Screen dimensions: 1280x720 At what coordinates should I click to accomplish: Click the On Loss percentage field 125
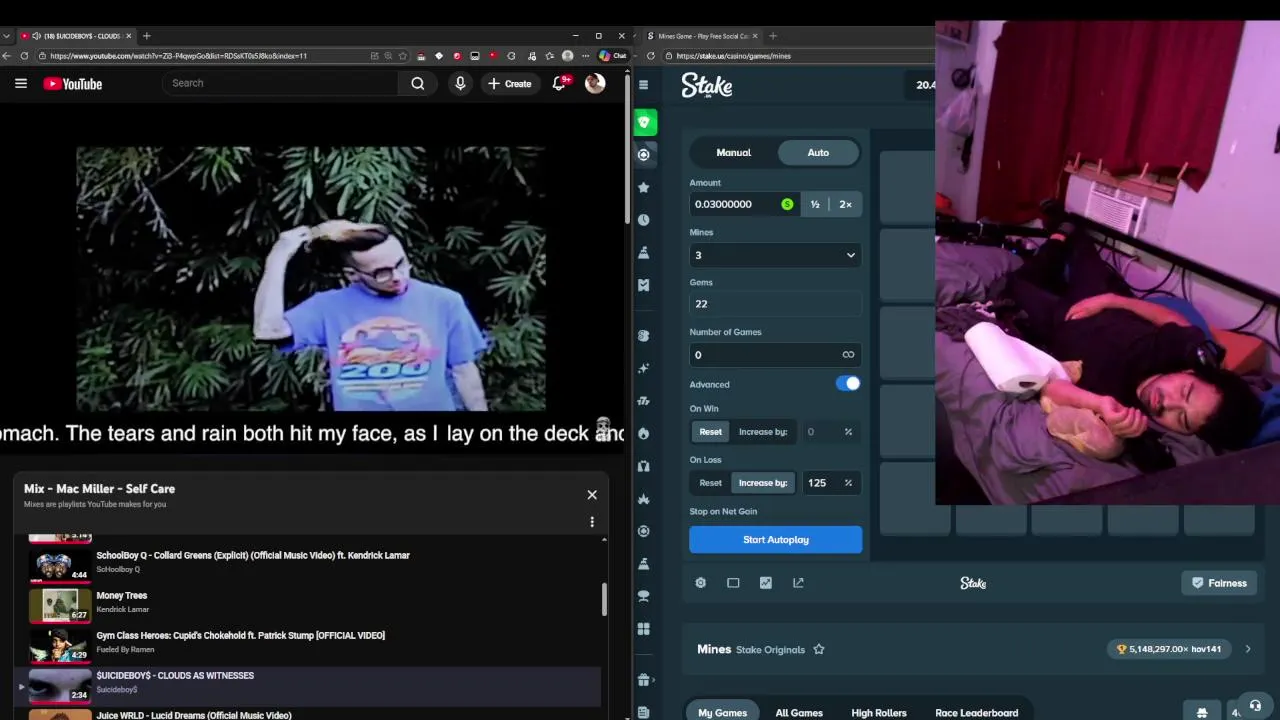click(x=830, y=483)
